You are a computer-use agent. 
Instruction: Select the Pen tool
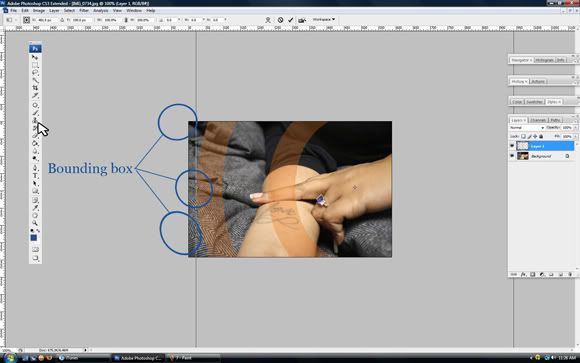(35, 168)
